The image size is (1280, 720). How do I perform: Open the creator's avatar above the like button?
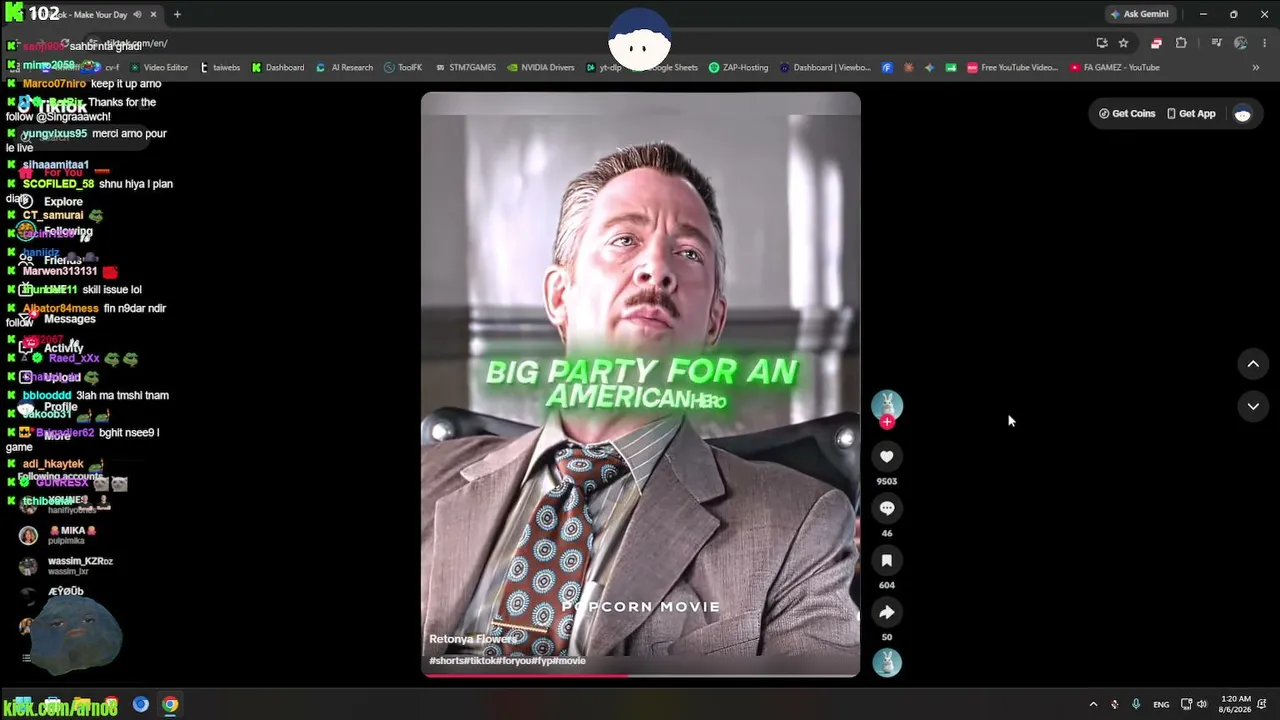click(x=887, y=404)
